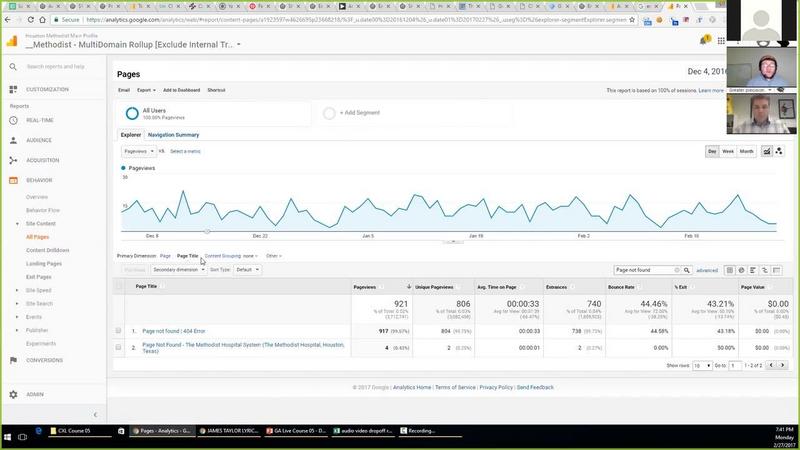Open the Windows Start menu
Screen dimensions: 800x450
click(8, 437)
